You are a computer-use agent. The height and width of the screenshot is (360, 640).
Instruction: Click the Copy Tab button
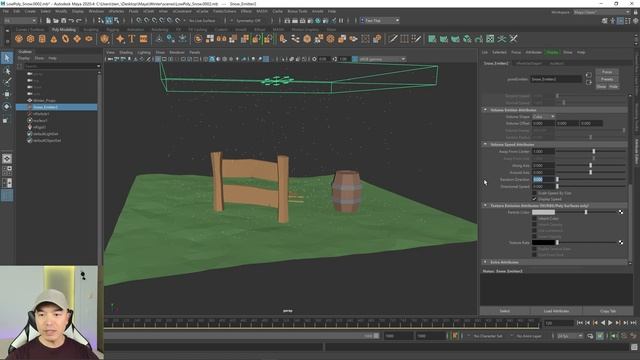(x=608, y=311)
